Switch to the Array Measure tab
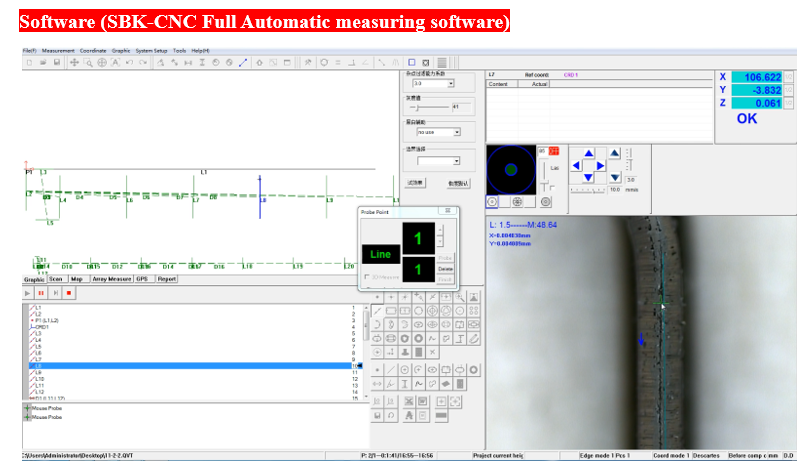810x470 pixels. pyautogui.click(x=112, y=279)
